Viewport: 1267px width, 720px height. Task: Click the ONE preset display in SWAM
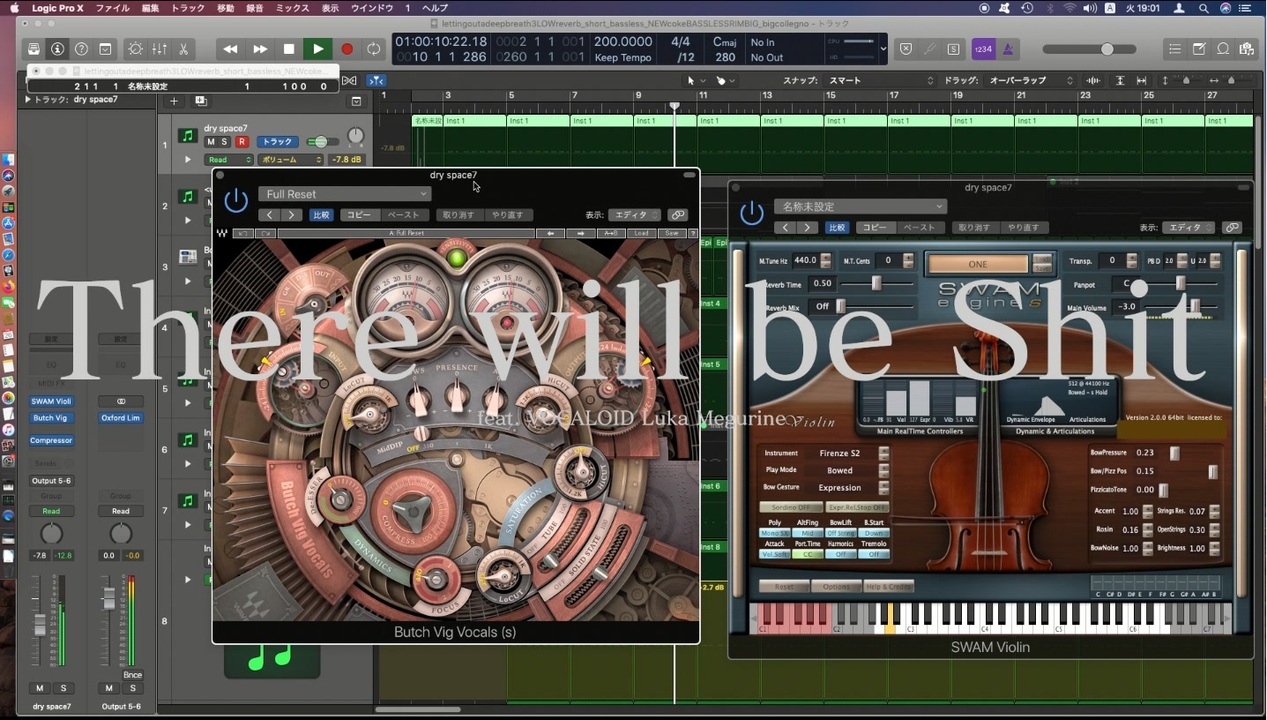(x=978, y=264)
